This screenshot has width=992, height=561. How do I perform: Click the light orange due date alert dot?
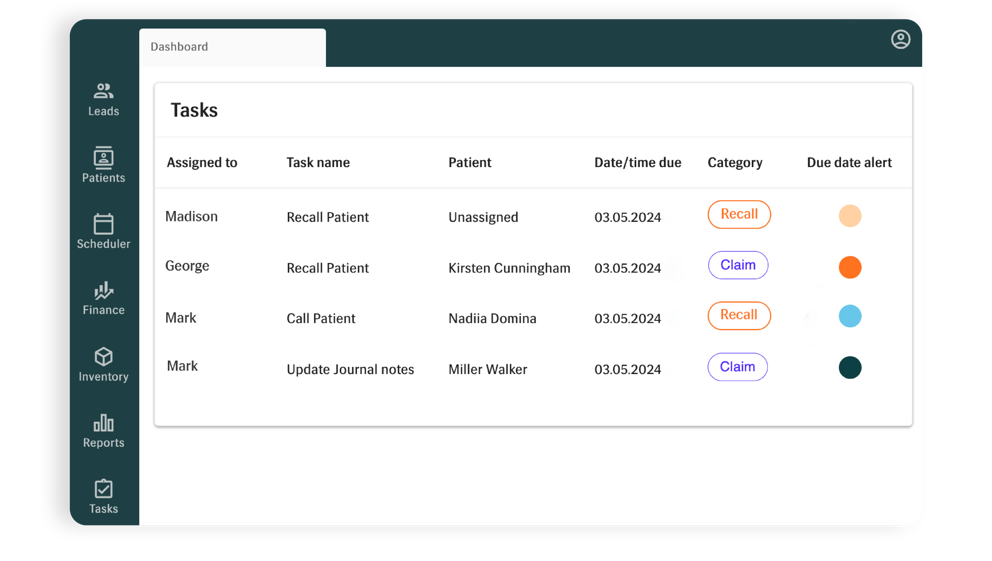(850, 216)
